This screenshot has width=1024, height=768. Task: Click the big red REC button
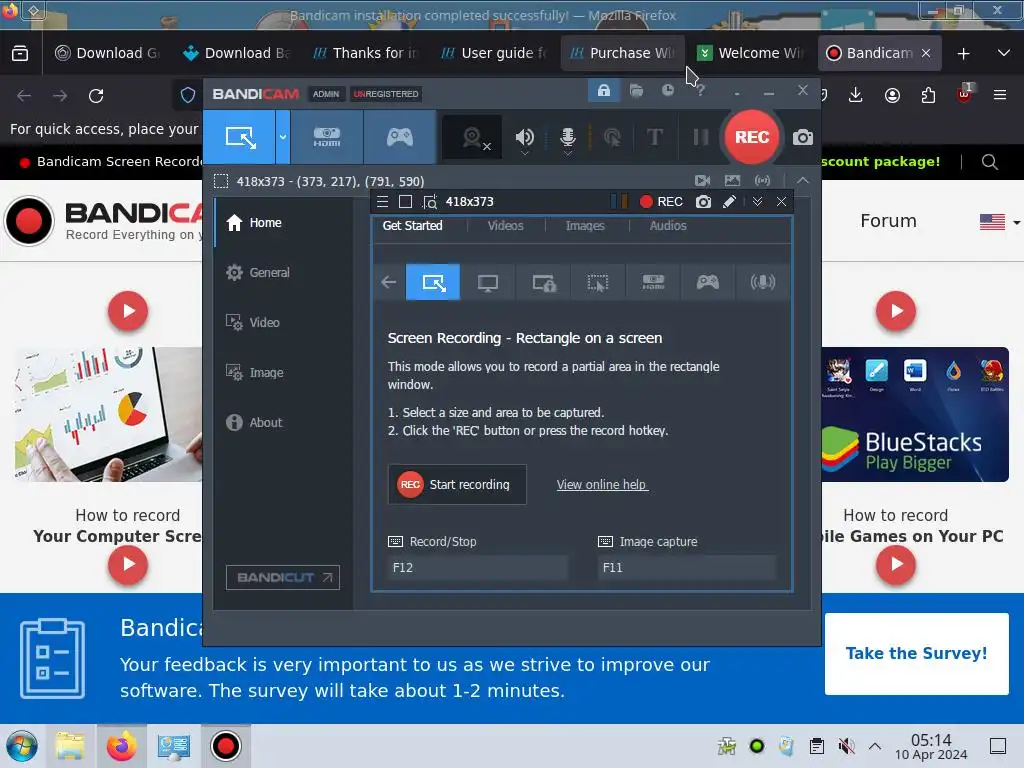752,137
